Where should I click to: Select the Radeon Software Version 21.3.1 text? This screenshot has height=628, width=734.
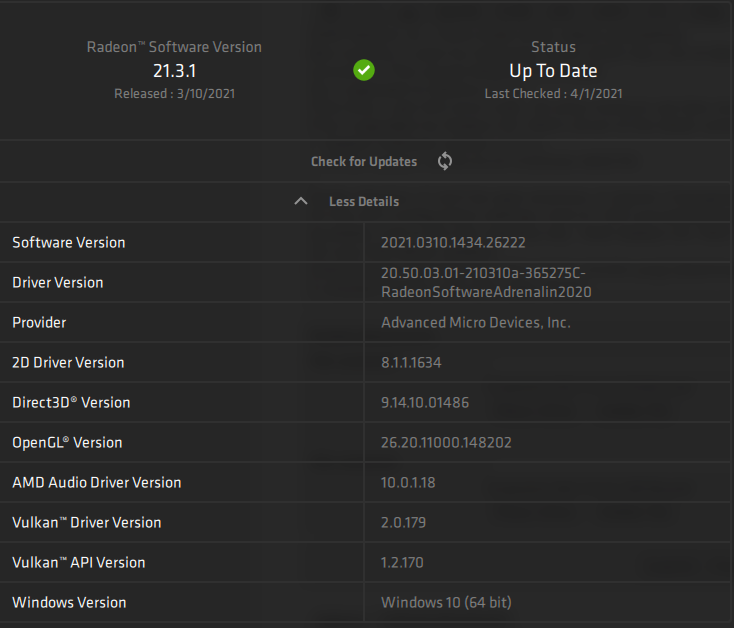point(174,71)
